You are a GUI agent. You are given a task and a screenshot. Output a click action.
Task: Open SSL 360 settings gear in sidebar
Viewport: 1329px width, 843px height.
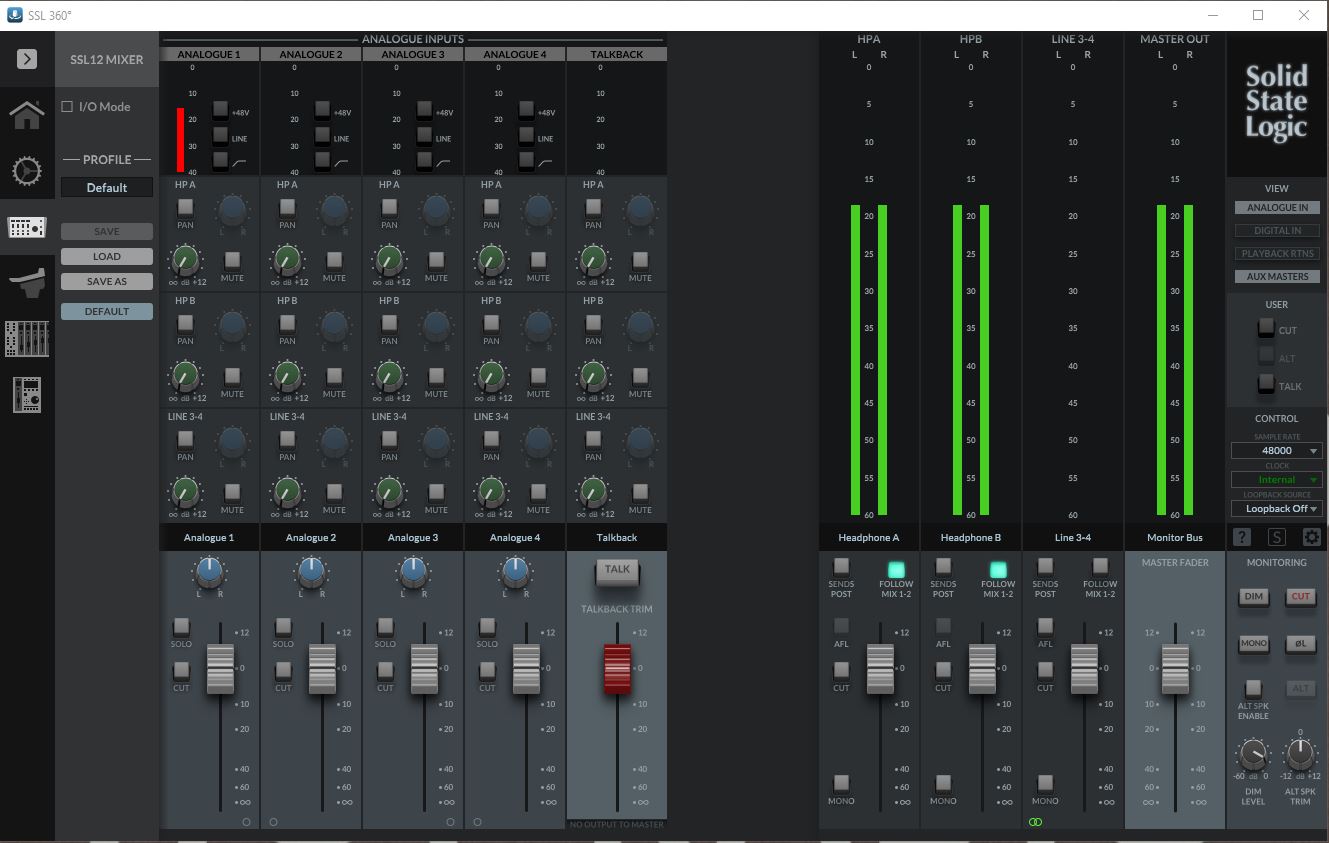pos(27,171)
